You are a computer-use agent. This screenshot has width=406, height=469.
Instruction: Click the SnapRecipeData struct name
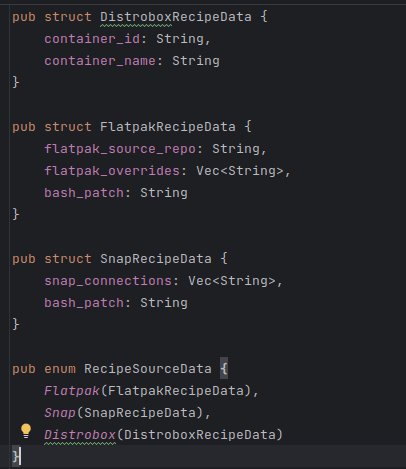156,259
